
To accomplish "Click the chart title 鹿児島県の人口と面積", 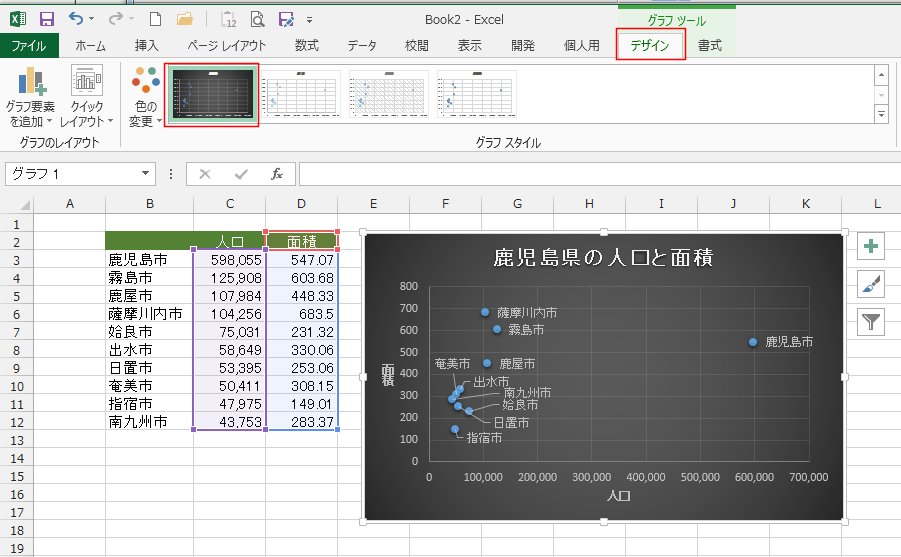I will [602, 257].
